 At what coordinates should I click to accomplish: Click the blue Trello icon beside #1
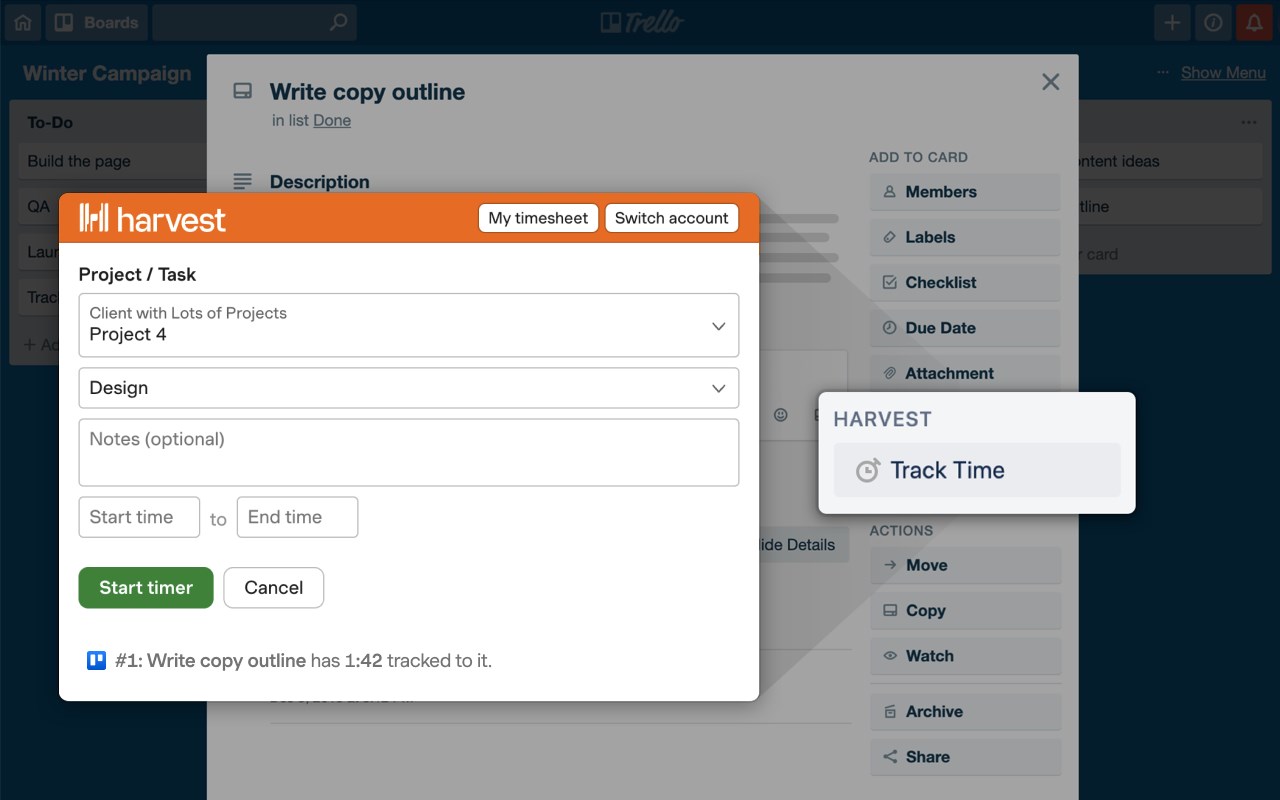tap(97, 660)
